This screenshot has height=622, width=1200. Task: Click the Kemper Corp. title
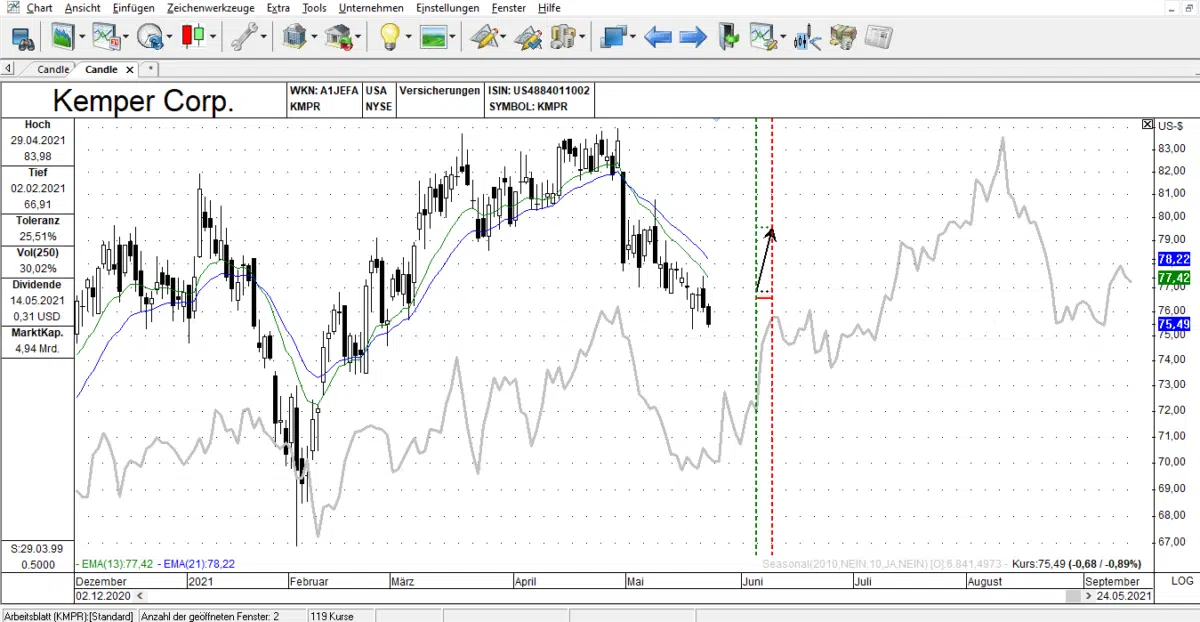143,101
